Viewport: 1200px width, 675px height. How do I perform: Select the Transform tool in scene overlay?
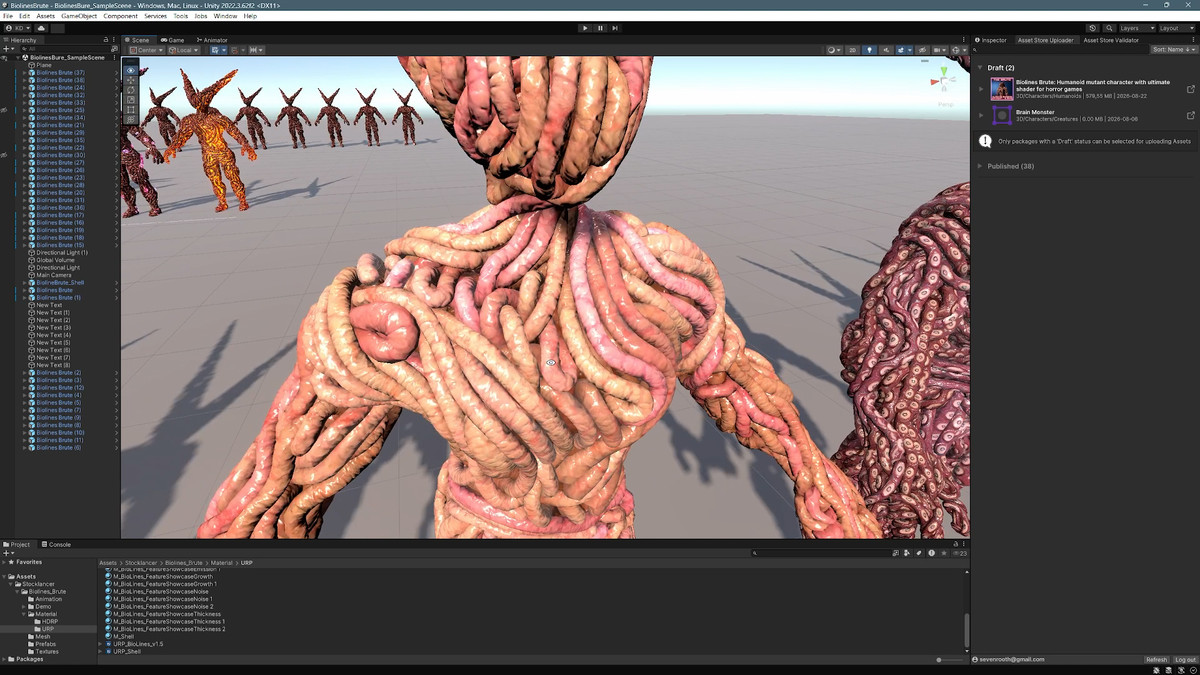130,120
